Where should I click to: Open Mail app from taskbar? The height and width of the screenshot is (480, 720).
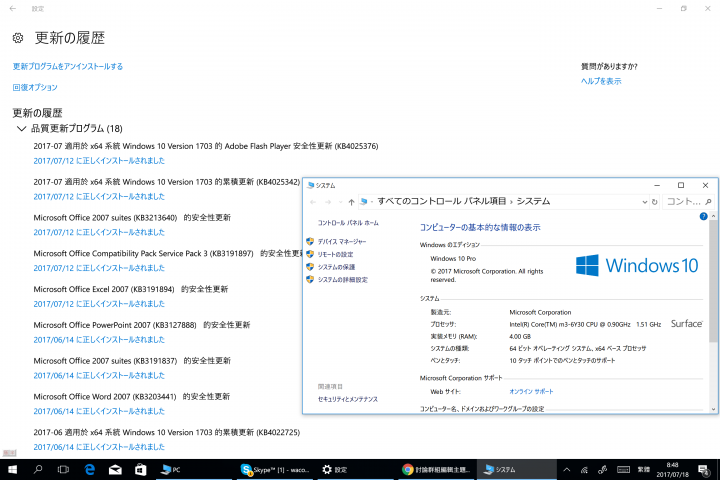point(115,469)
